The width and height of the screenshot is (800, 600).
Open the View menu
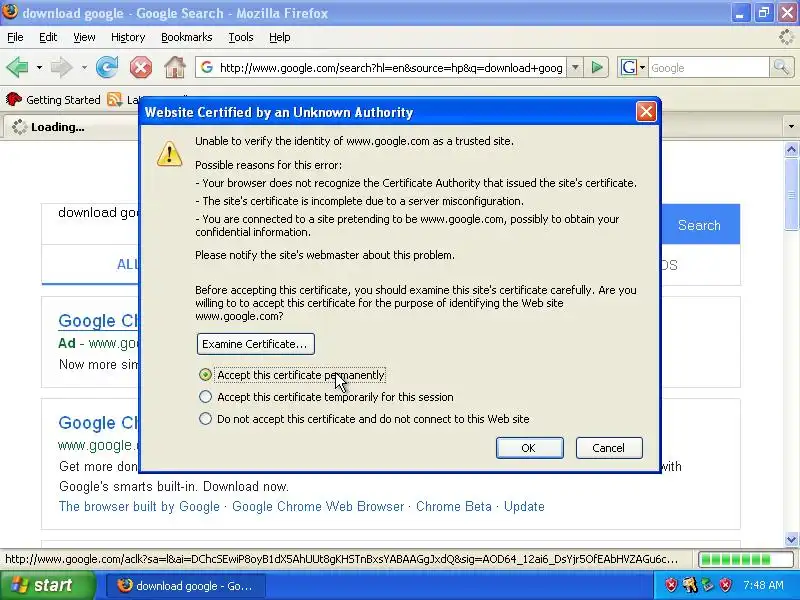[x=84, y=37]
